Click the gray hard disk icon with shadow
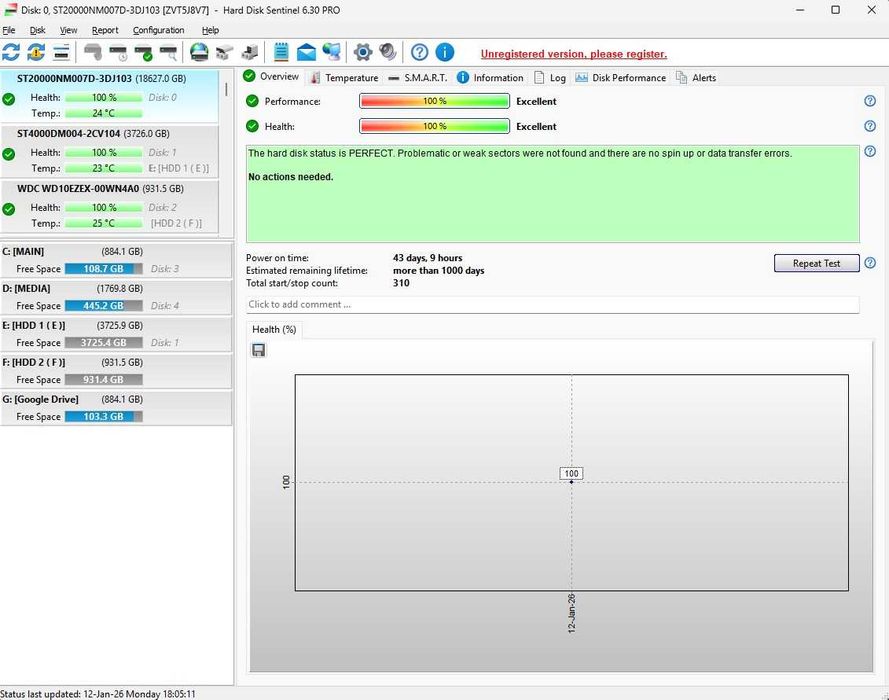 coord(92,52)
